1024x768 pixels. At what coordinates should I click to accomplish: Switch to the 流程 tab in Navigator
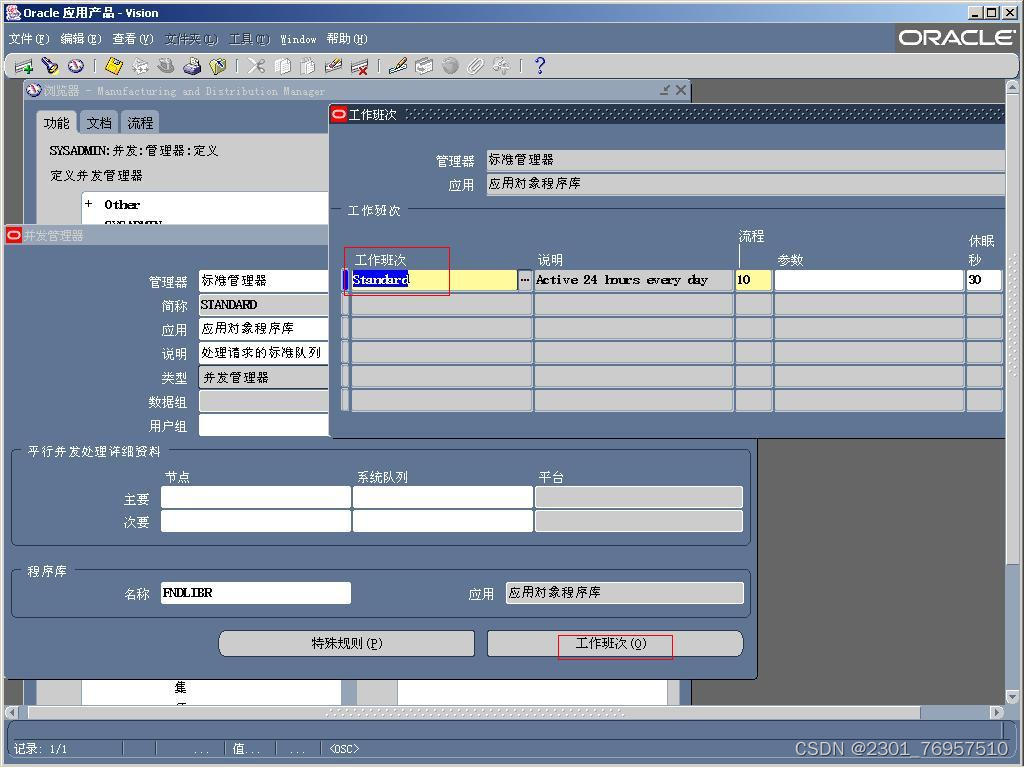click(140, 123)
